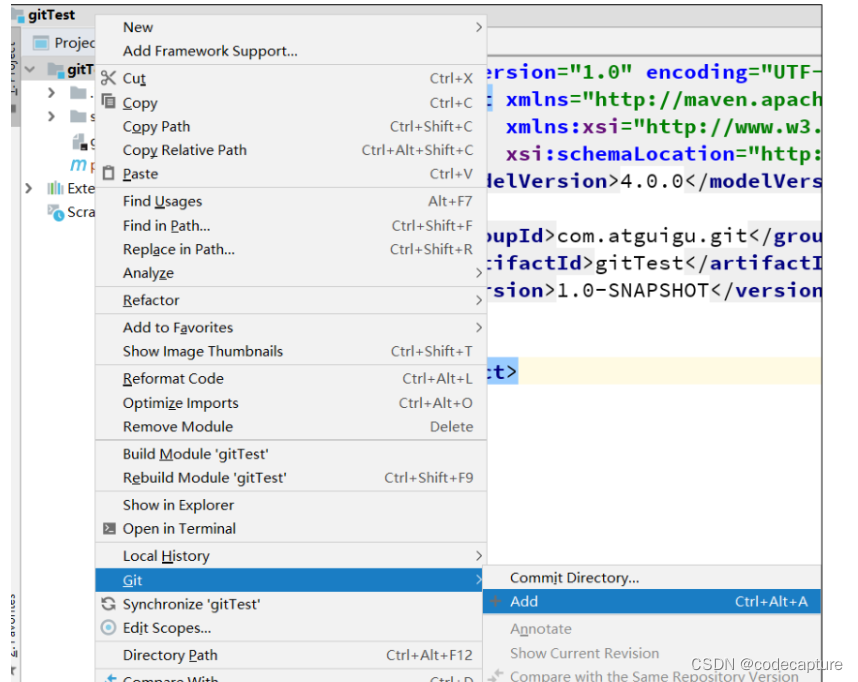Click the com.atguigu.git groupId line

coord(654,236)
